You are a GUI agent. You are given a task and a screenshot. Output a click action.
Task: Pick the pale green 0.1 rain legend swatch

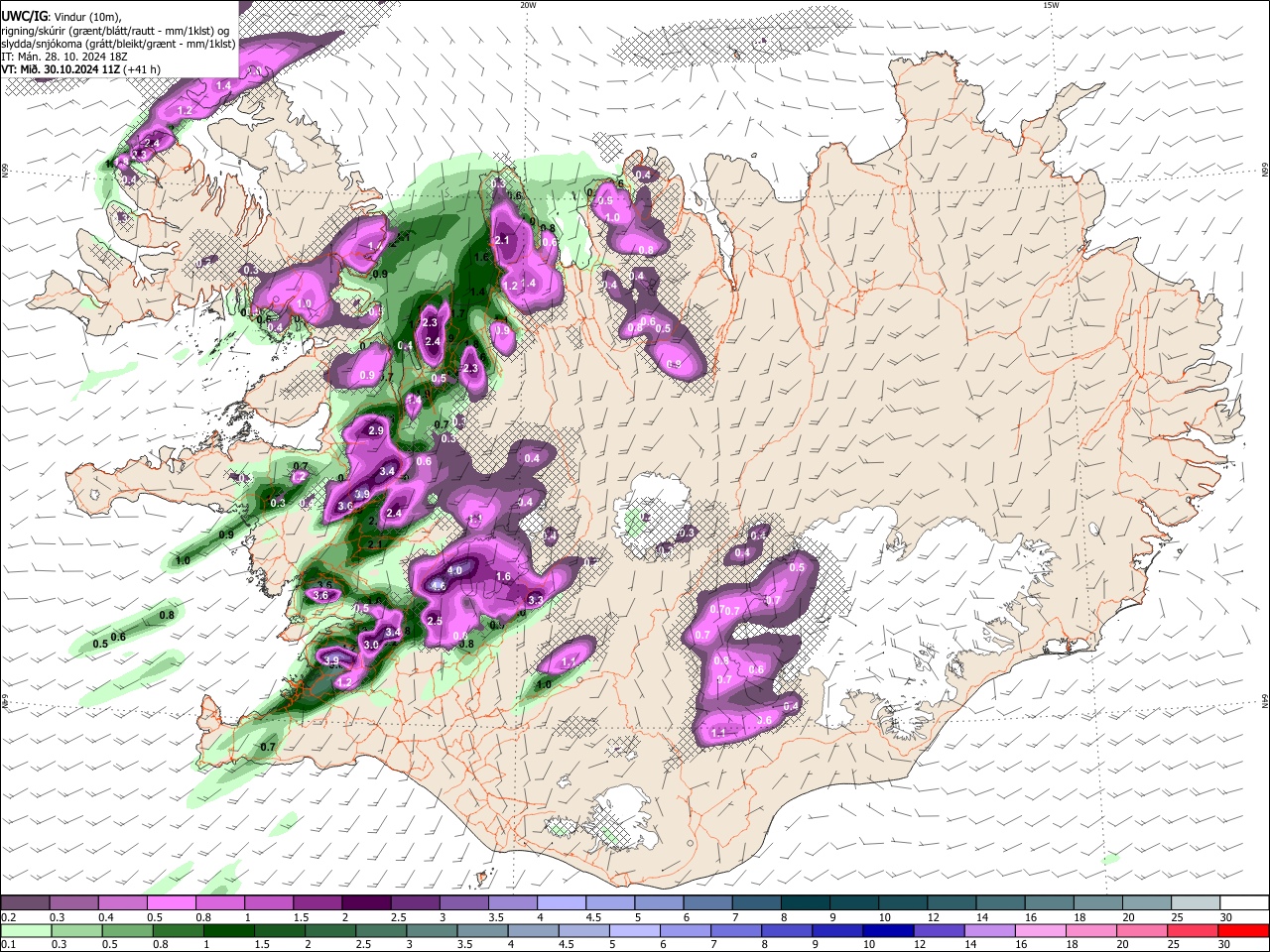point(25,930)
